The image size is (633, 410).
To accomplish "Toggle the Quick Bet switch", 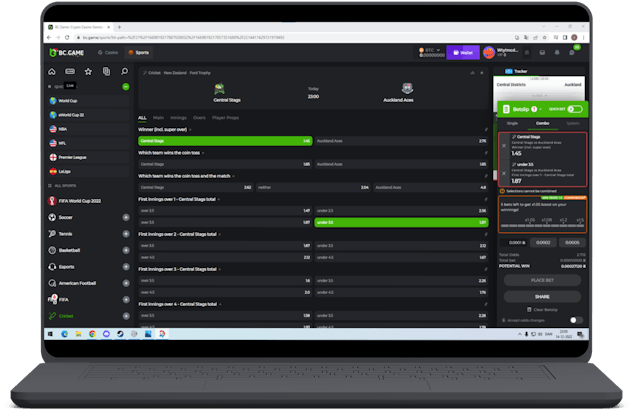I will point(574,109).
